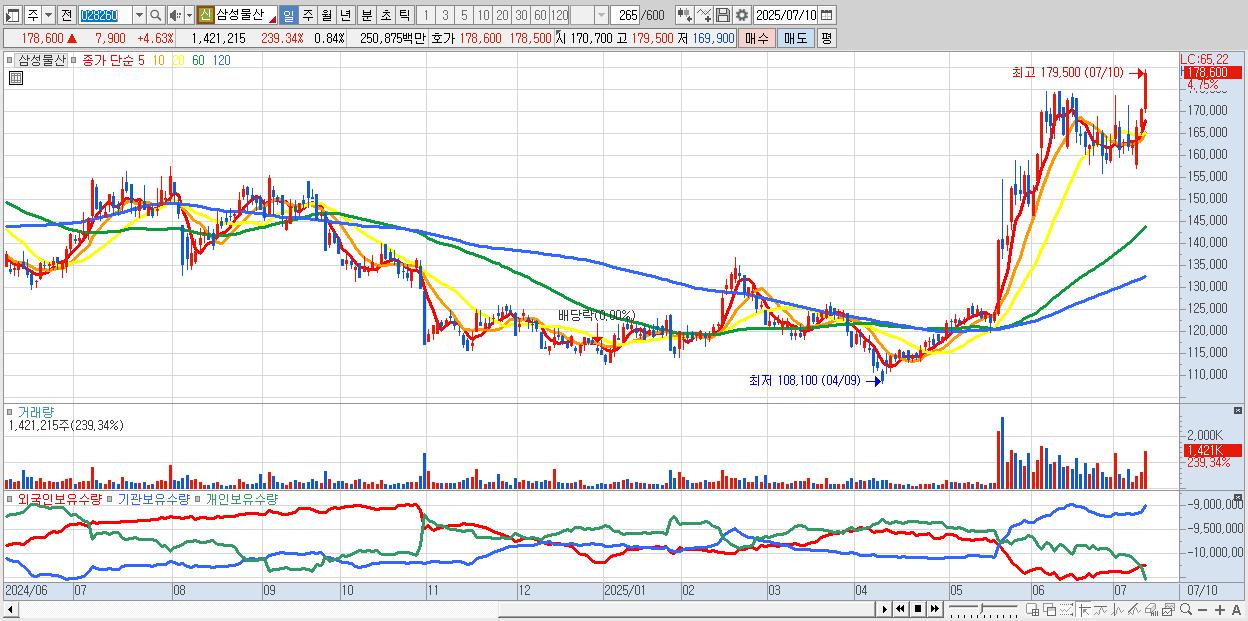This screenshot has height=621, width=1248.
Task: Choose the 1 interval button
Action: click(426, 15)
